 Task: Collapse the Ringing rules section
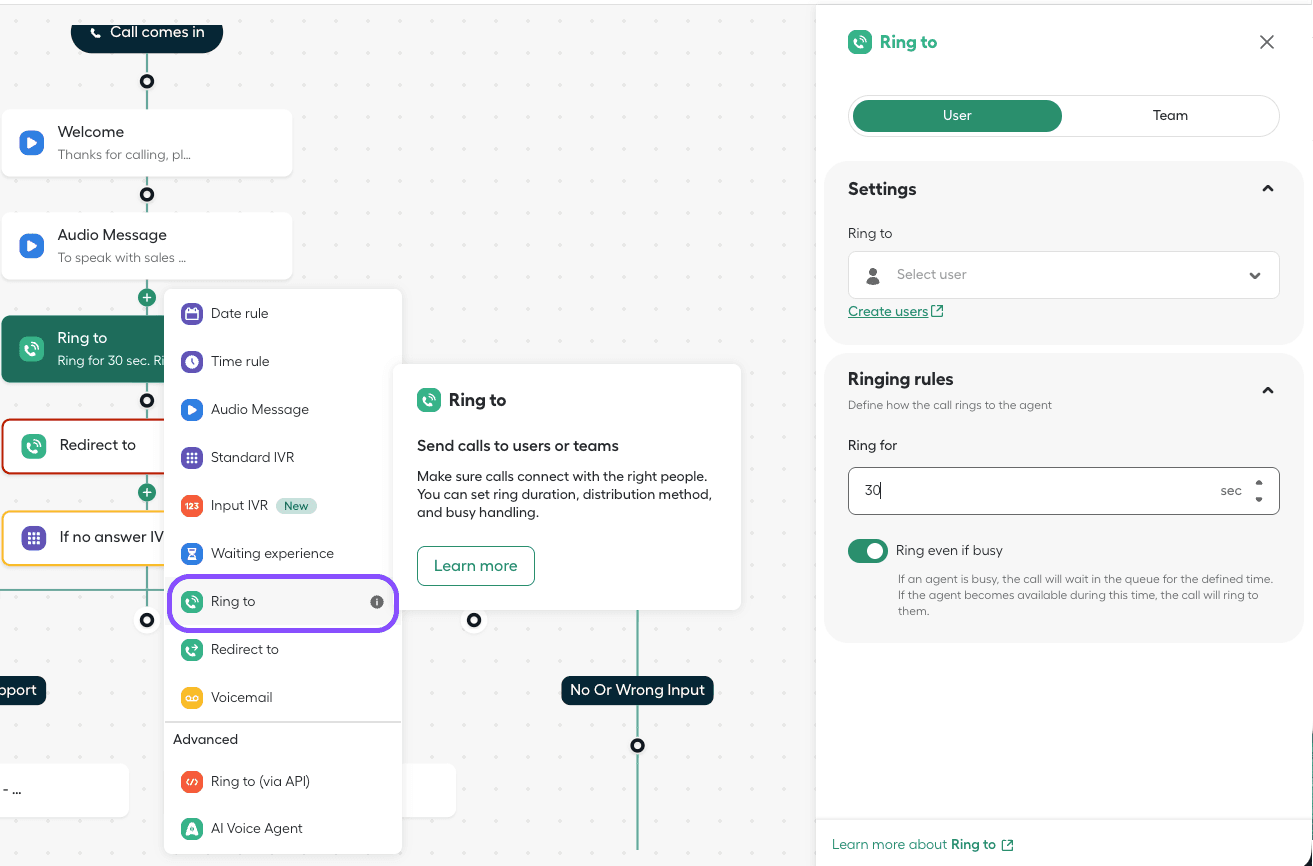(1267, 390)
